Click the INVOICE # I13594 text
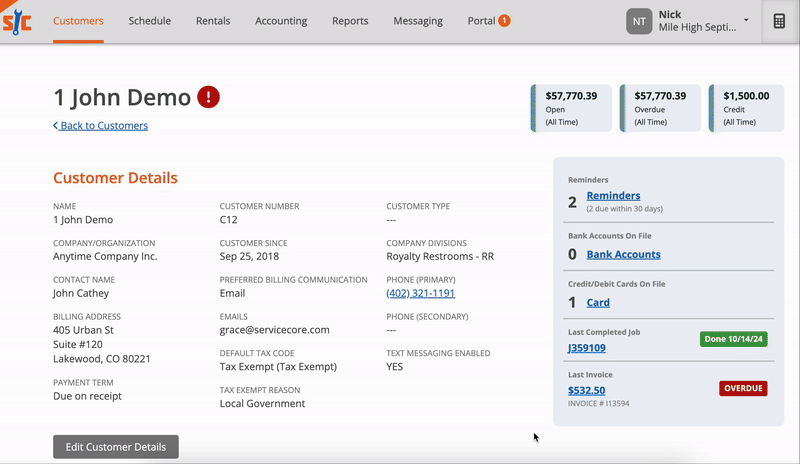This screenshot has height=464, width=800. 598,403
